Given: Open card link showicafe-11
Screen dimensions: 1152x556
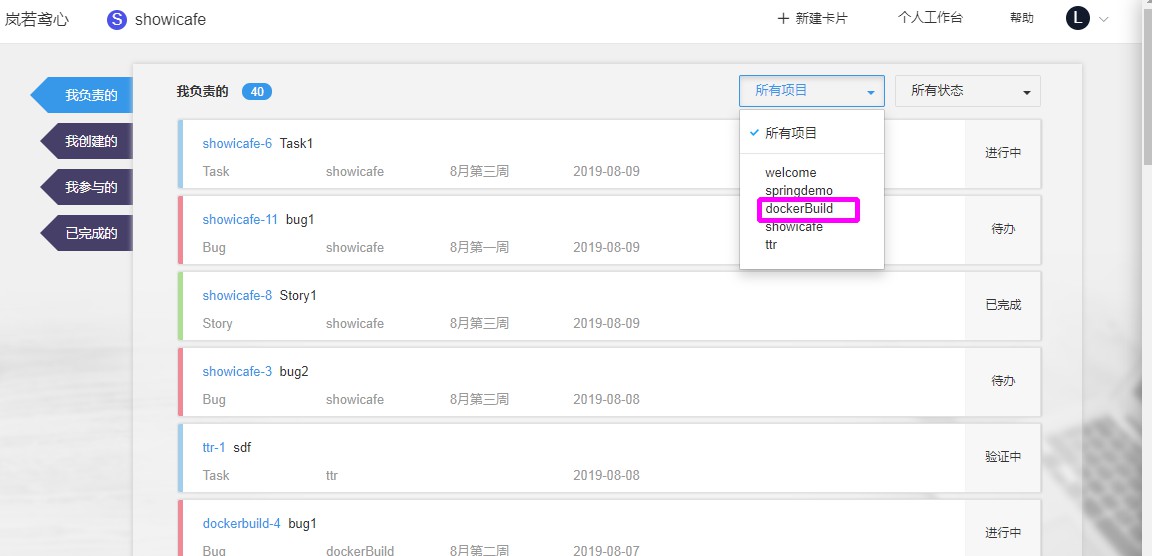Looking at the screenshot, I should tap(240, 219).
